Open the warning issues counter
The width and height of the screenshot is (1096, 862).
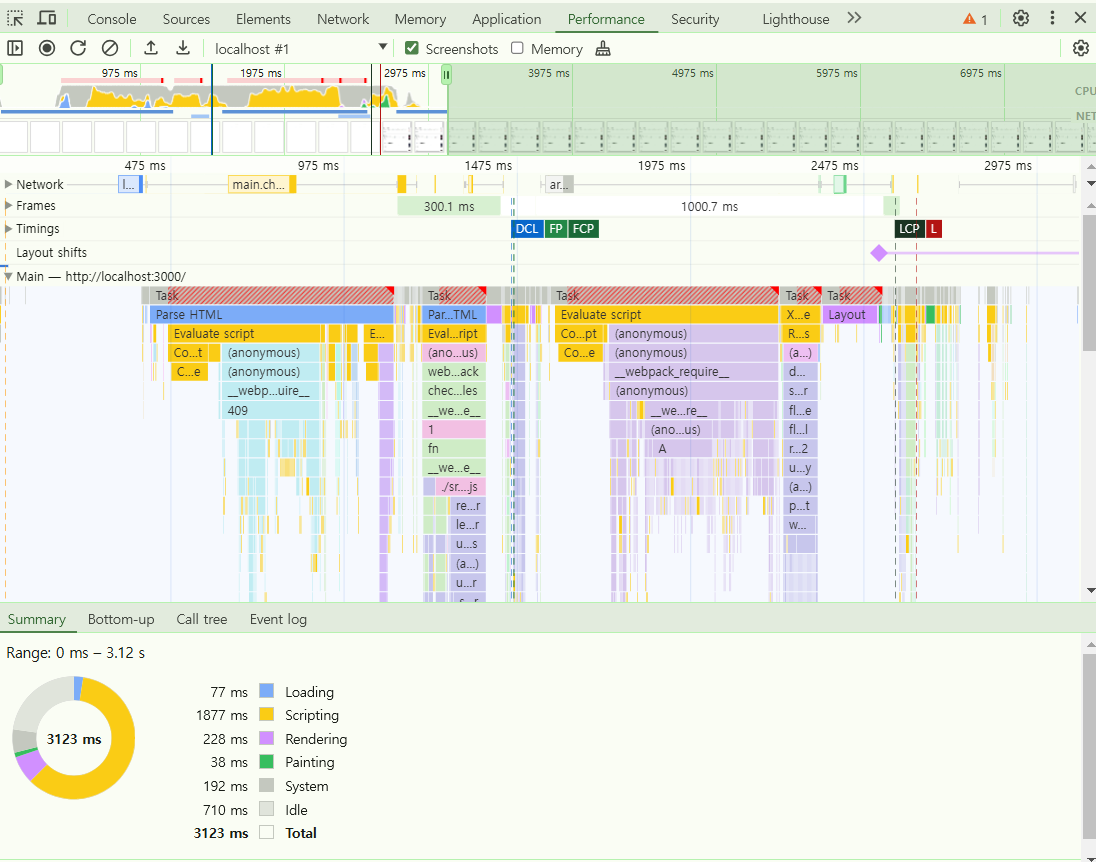click(975, 19)
